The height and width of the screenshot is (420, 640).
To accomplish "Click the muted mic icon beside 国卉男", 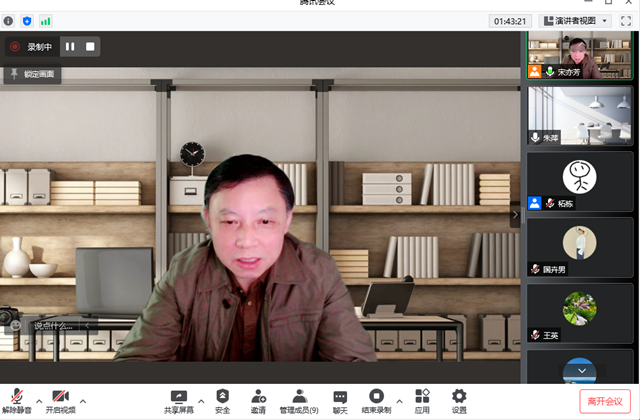I will click(535, 269).
